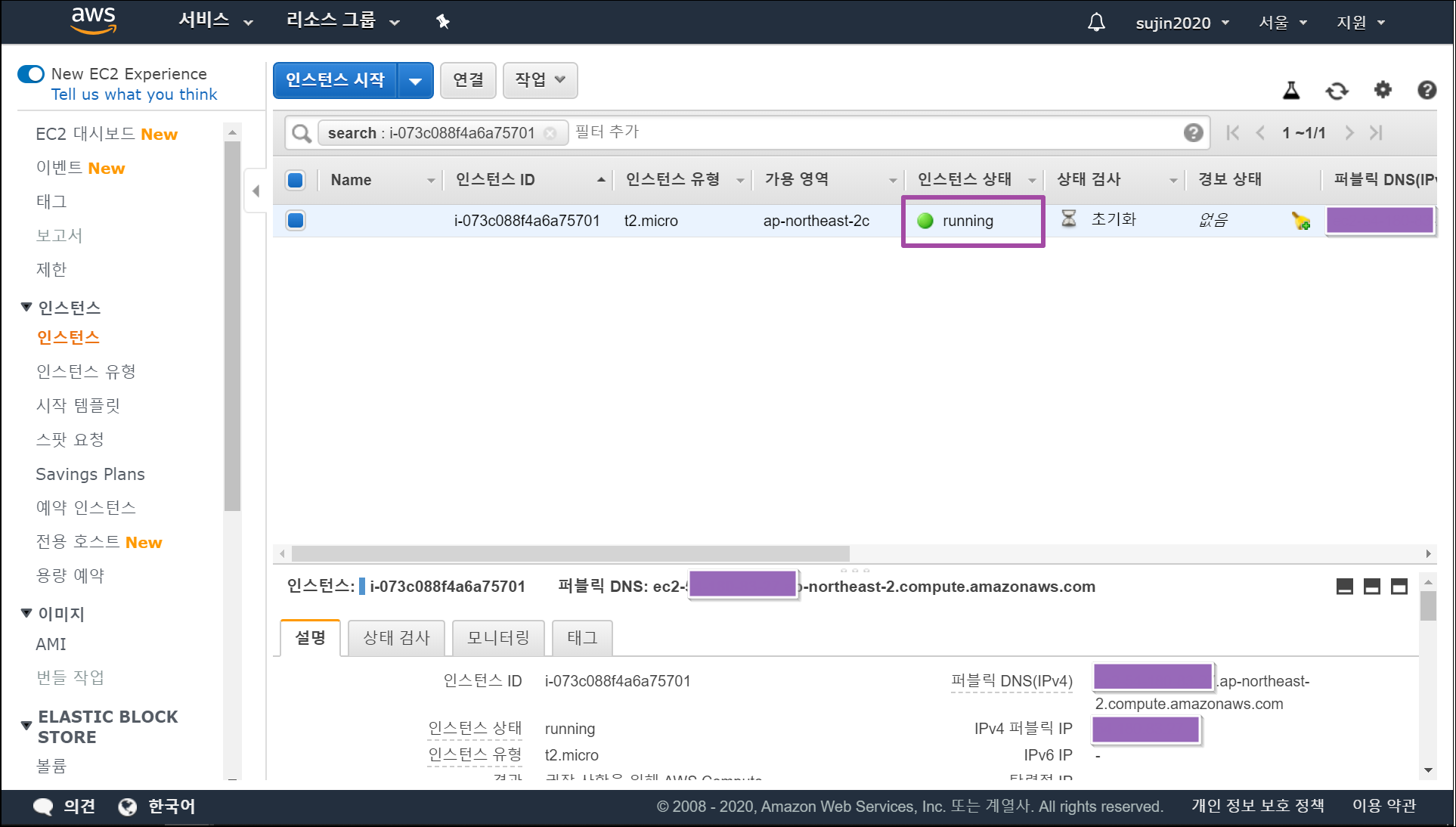The image size is (1456, 827).
Task: Open the launch instance split dropdown arrow
Action: [x=416, y=81]
